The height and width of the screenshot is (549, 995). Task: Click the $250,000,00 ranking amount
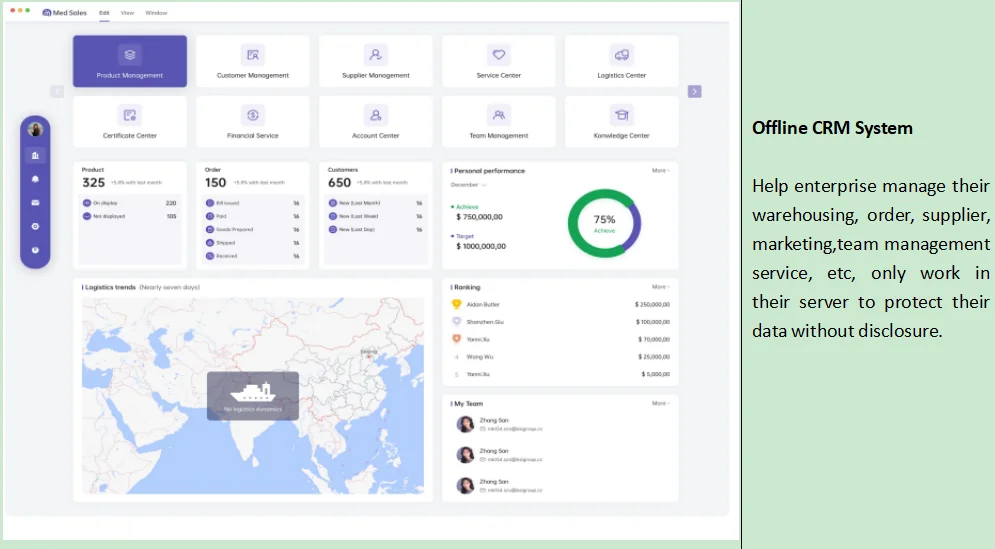tap(652, 305)
